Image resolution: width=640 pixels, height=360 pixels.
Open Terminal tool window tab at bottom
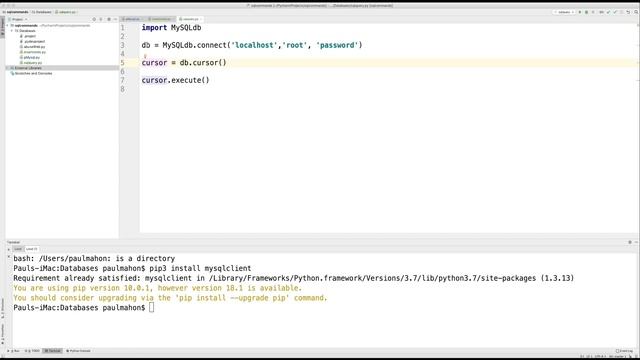tap(53, 351)
